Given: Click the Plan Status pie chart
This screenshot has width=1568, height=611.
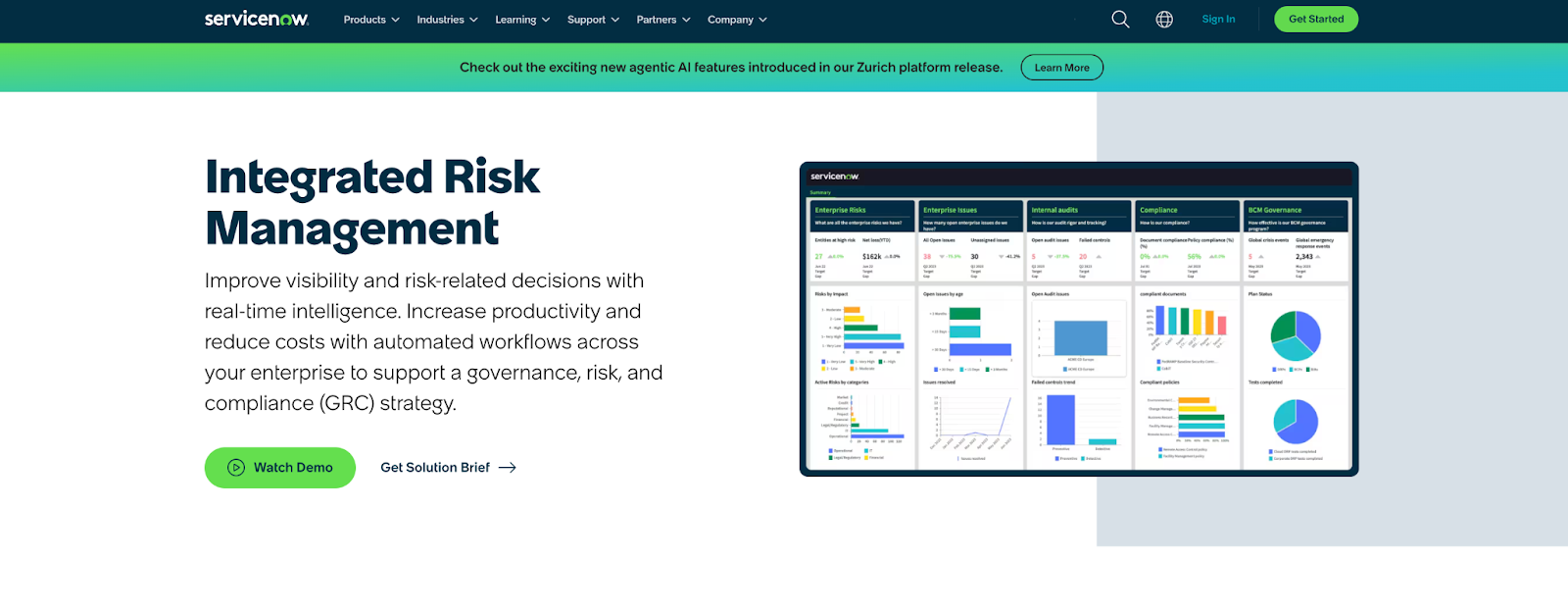Looking at the screenshot, I should (1296, 335).
